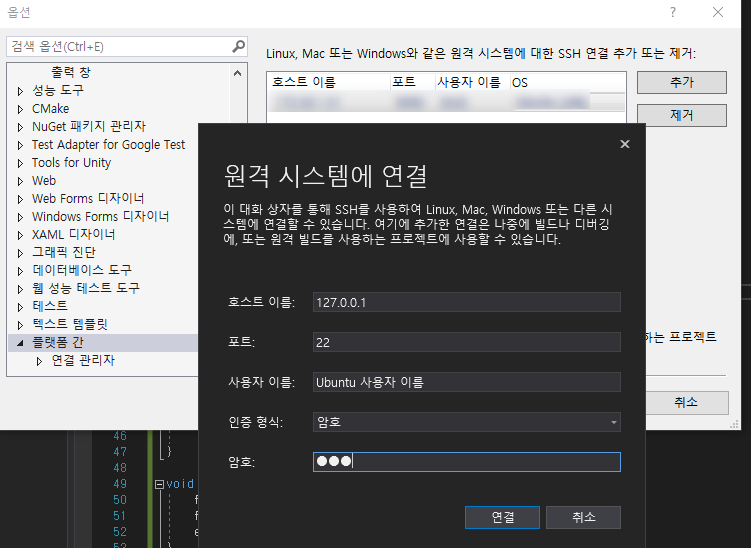This screenshot has height=548, width=751.
Task: Expand the NuGet 패키지 관리자 node
Action: (x=20, y=127)
